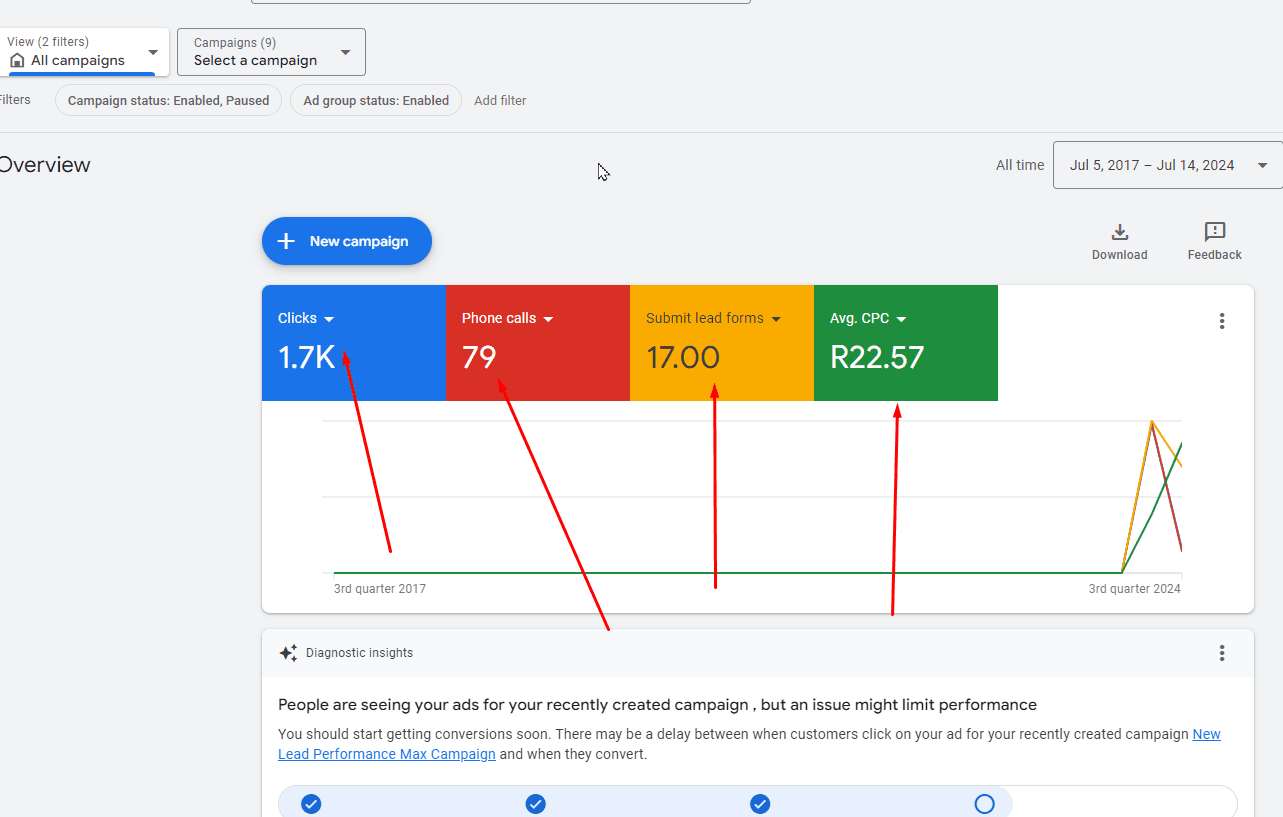
Task: Select the unfilled circle progress step
Action: coord(984,804)
